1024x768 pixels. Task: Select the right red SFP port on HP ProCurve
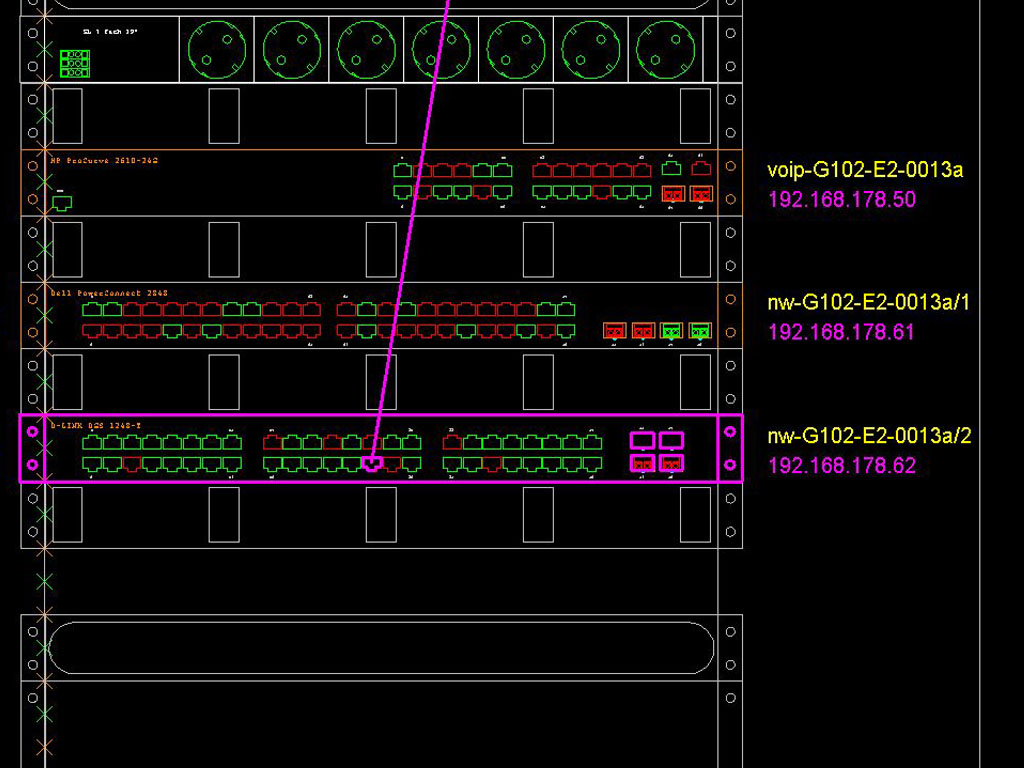click(701, 194)
